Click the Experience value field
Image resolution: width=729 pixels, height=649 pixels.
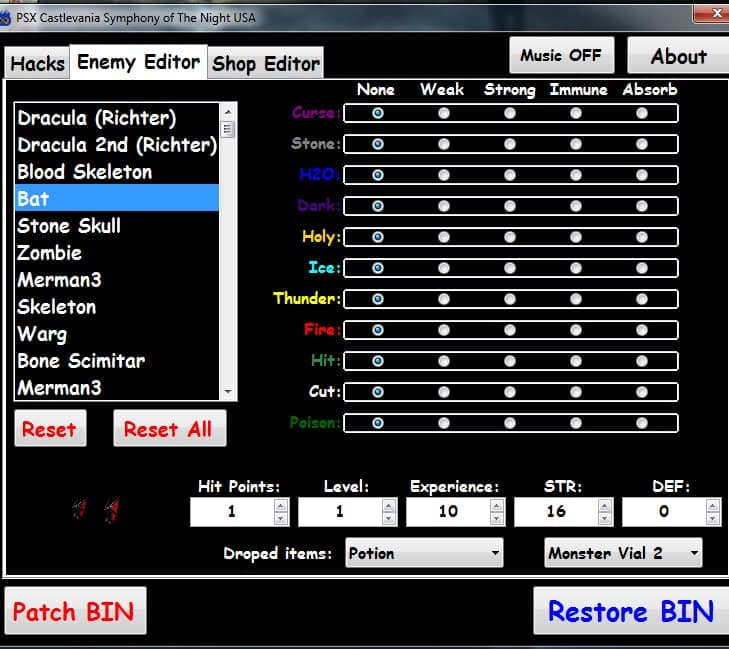[x=448, y=512]
